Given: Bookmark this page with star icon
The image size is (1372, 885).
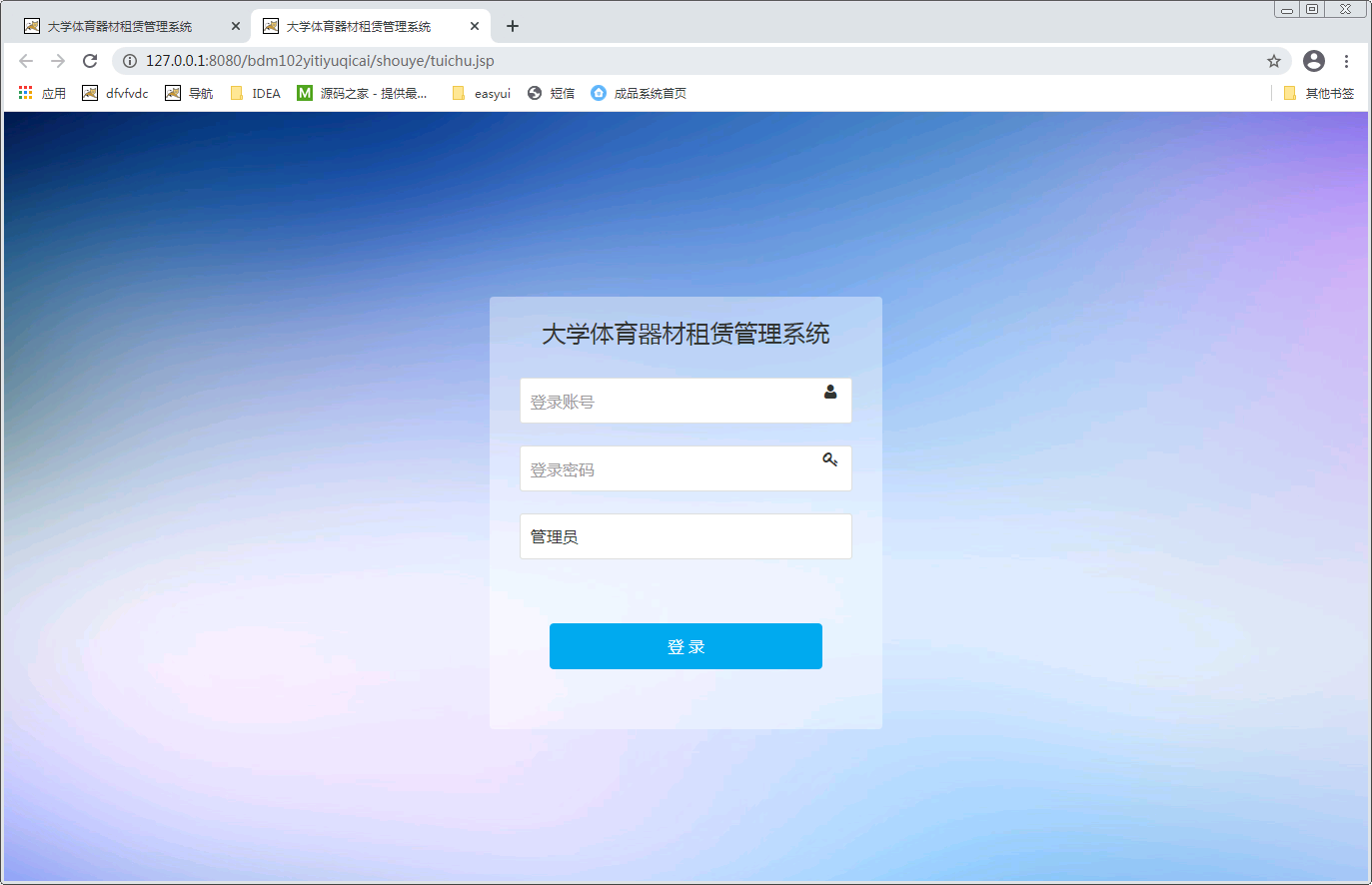Looking at the screenshot, I should click(x=1274, y=61).
